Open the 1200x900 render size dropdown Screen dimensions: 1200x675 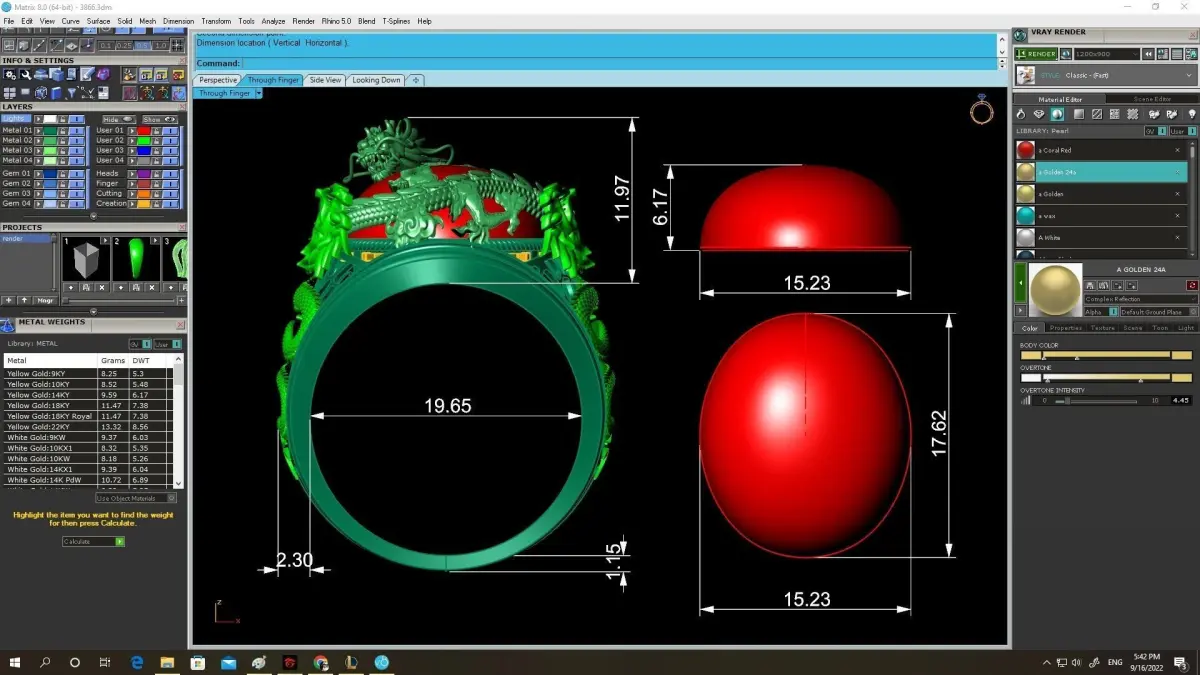(x=1107, y=54)
